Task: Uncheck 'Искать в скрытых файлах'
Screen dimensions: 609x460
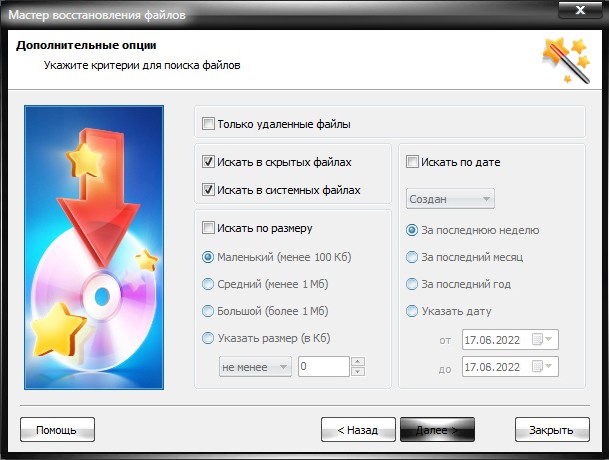Action: point(208,162)
